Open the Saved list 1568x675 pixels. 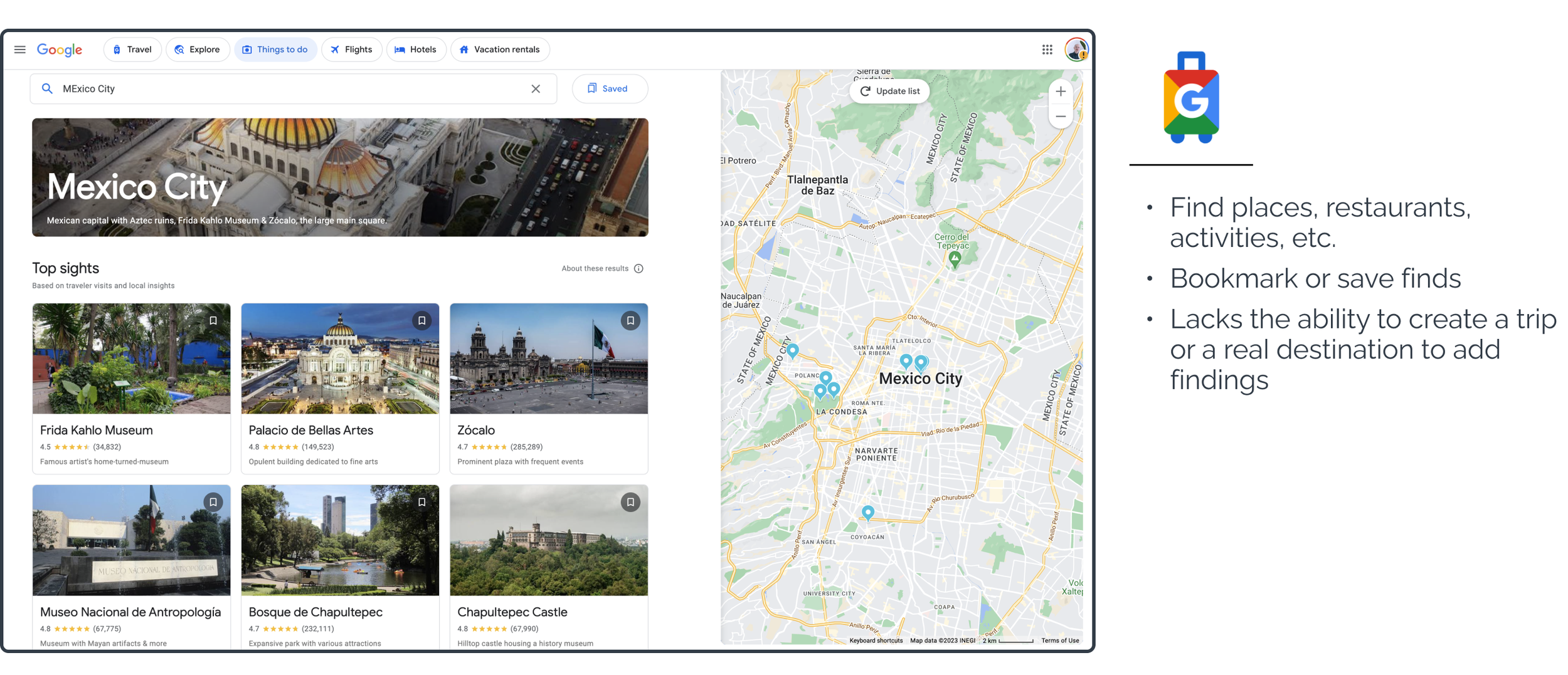(610, 89)
